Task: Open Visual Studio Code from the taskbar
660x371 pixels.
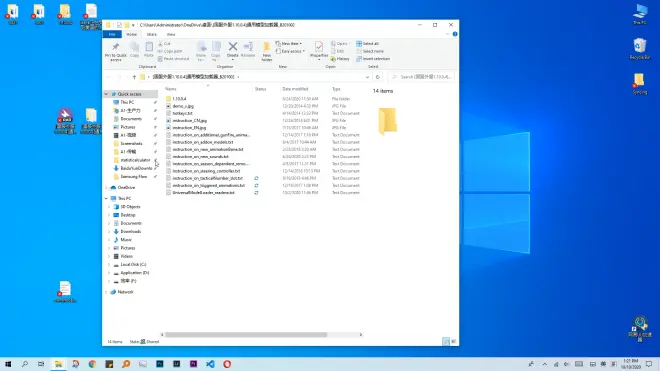Action: [210, 364]
